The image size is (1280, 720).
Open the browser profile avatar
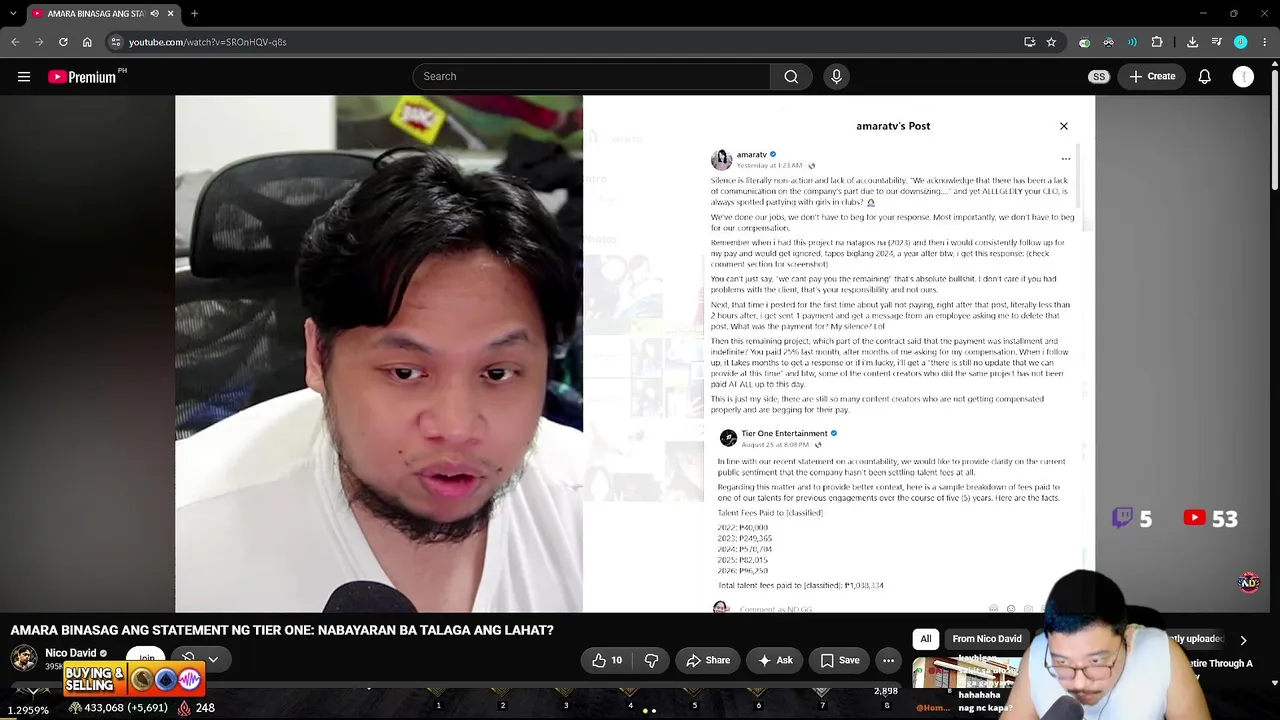click(1240, 42)
